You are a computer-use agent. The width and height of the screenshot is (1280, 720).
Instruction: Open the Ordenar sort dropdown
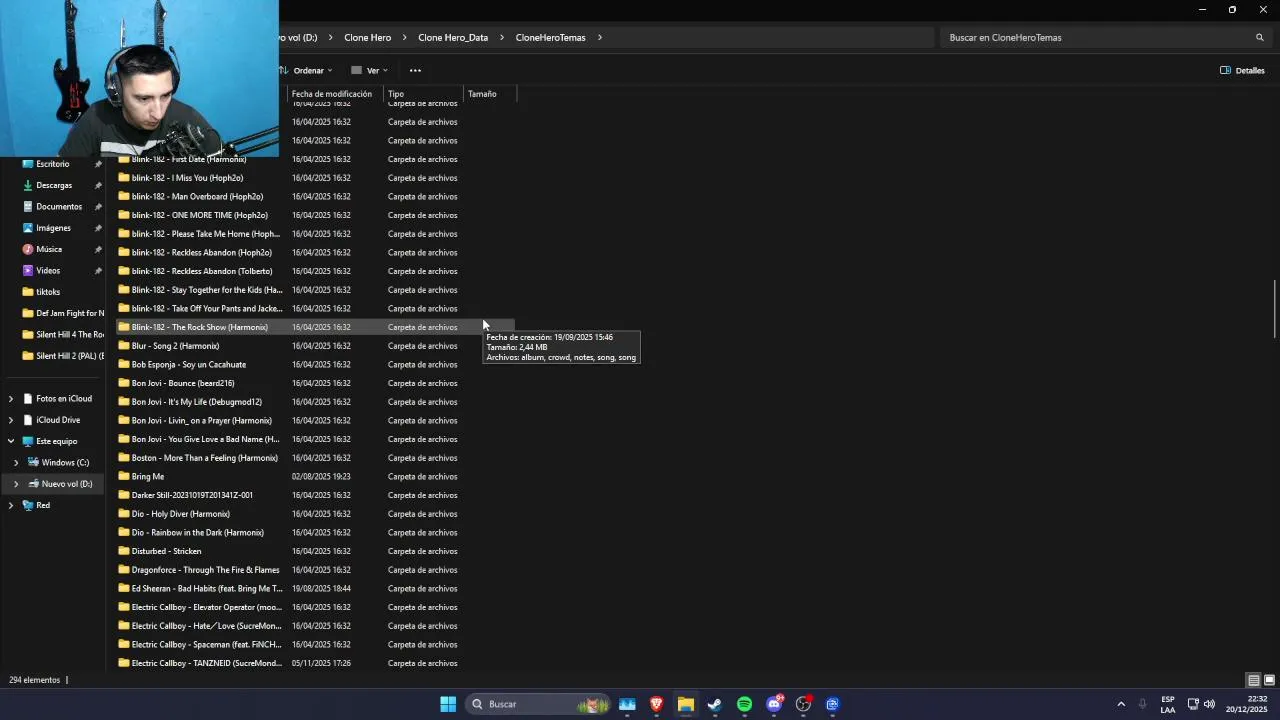pyautogui.click(x=305, y=70)
